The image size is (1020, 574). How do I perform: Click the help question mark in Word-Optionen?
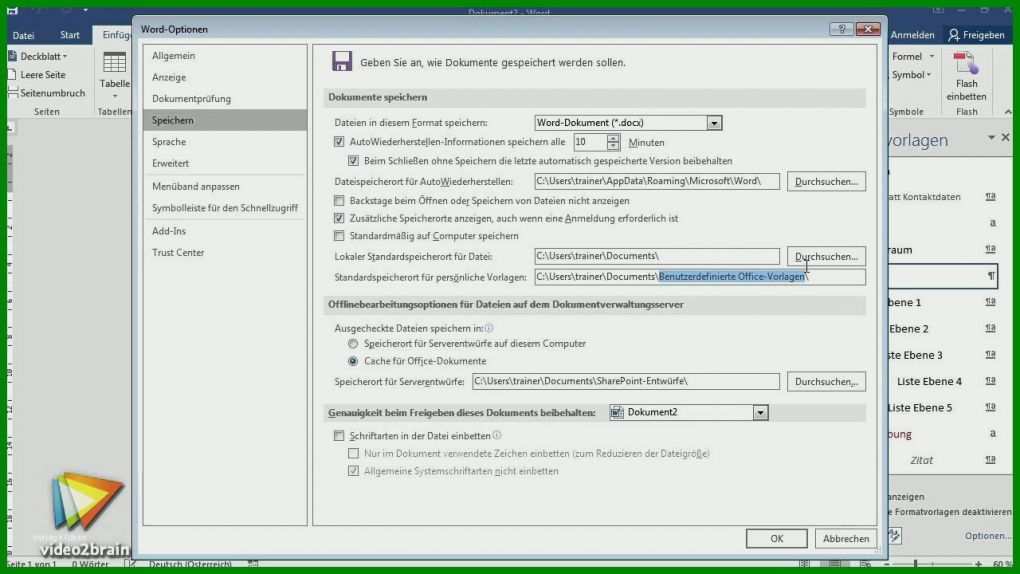(x=842, y=29)
